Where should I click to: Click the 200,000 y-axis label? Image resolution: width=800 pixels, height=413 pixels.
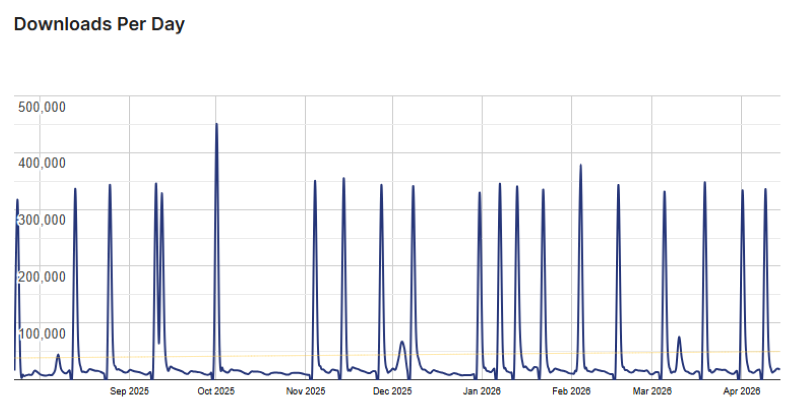[42, 276]
